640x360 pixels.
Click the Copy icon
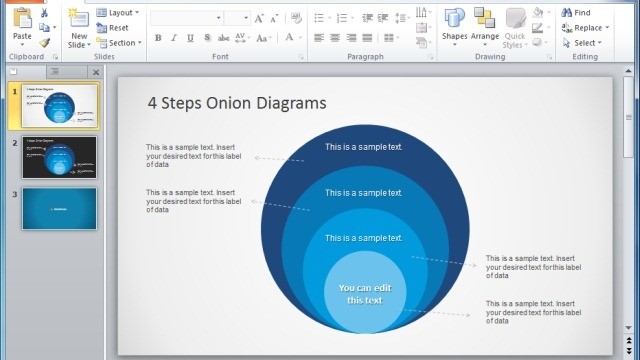(x=44, y=28)
